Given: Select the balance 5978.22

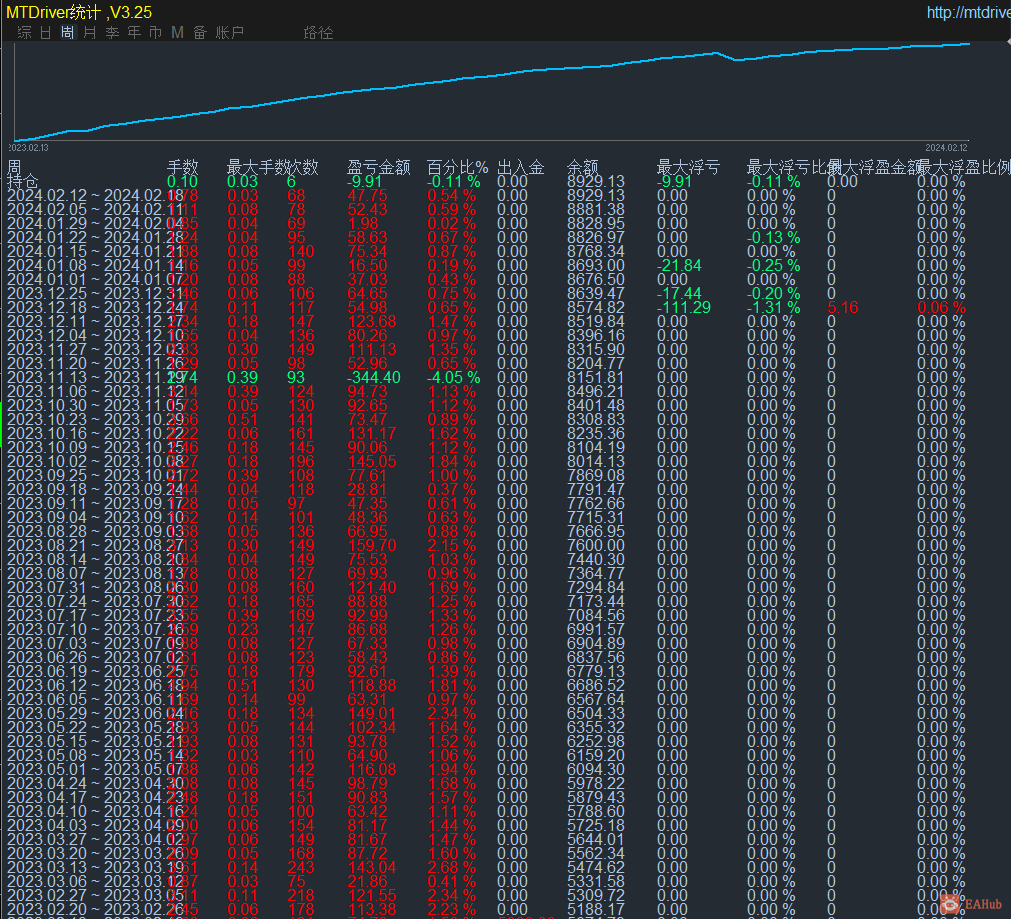Looking at the screenshot, I should pyautogui.click(x=596, y=784).
